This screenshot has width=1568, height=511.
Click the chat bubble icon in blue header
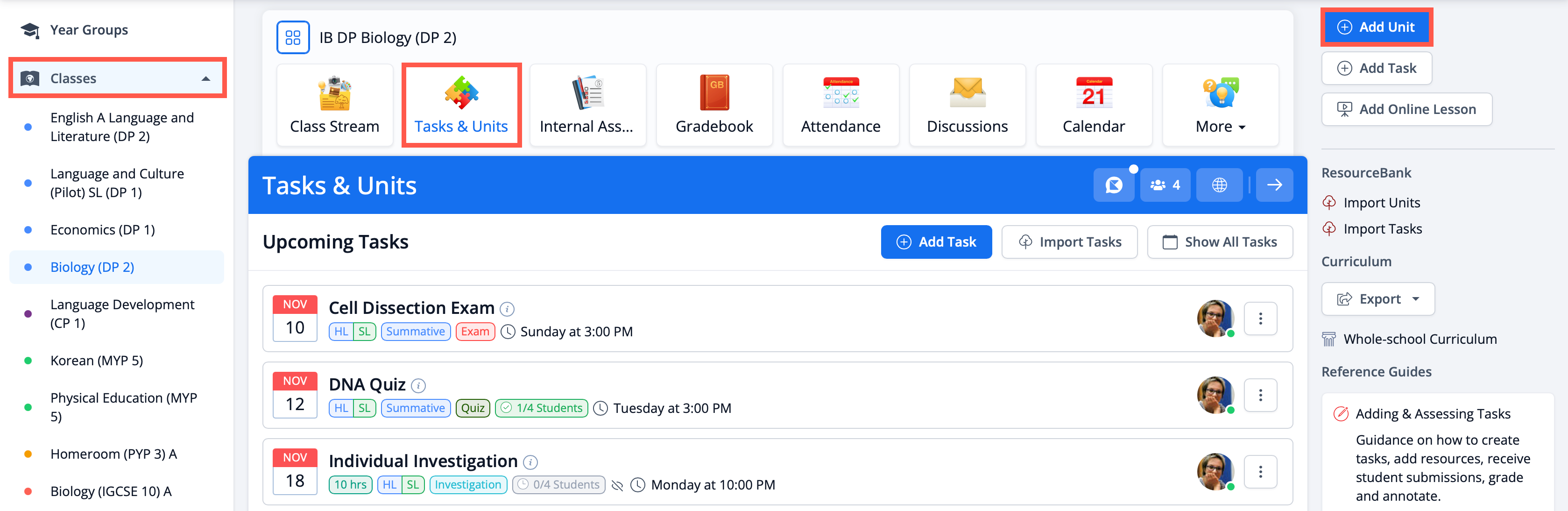(x=1113, y=185)
